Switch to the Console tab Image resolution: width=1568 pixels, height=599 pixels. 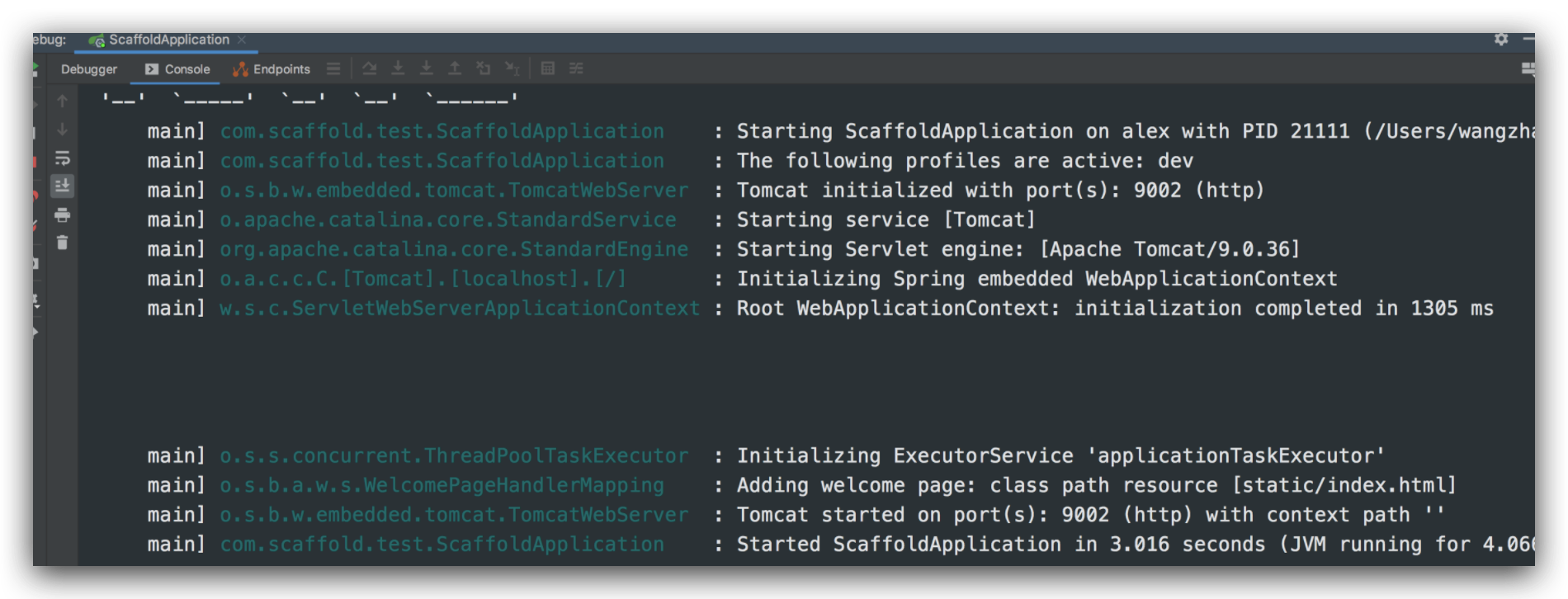pyautogui.click(x=177, y=69)
